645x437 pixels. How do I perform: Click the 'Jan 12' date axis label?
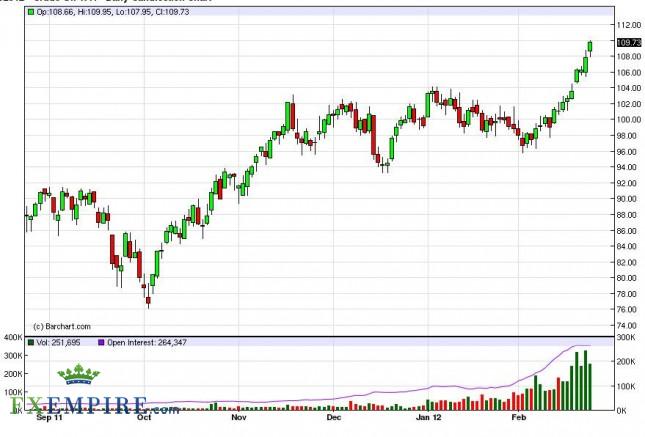pos(428,418)
